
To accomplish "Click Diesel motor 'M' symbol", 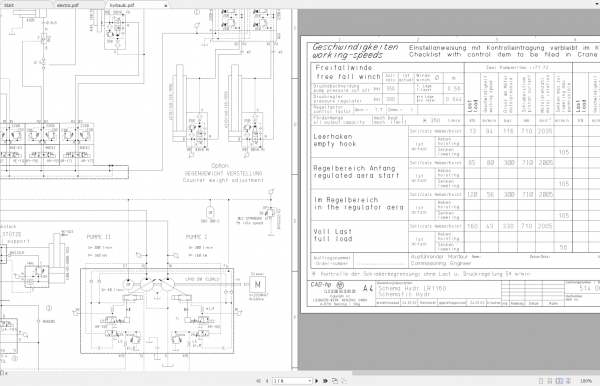I will click(257, 284).
